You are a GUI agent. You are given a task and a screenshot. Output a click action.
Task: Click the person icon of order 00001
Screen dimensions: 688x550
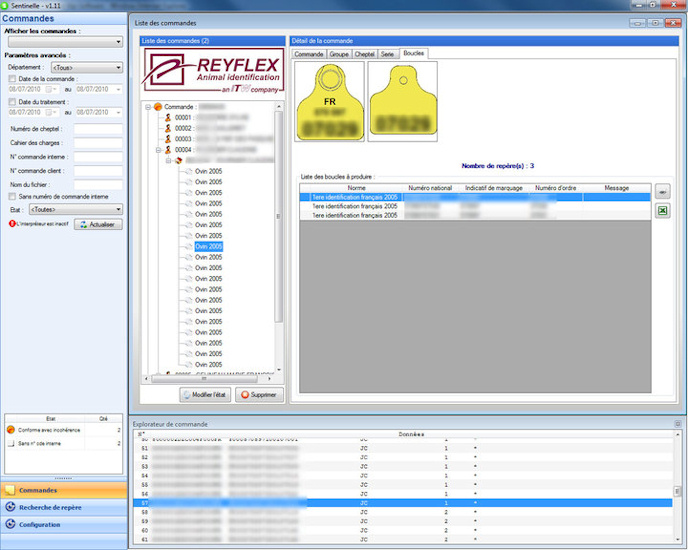click(168, 117)
